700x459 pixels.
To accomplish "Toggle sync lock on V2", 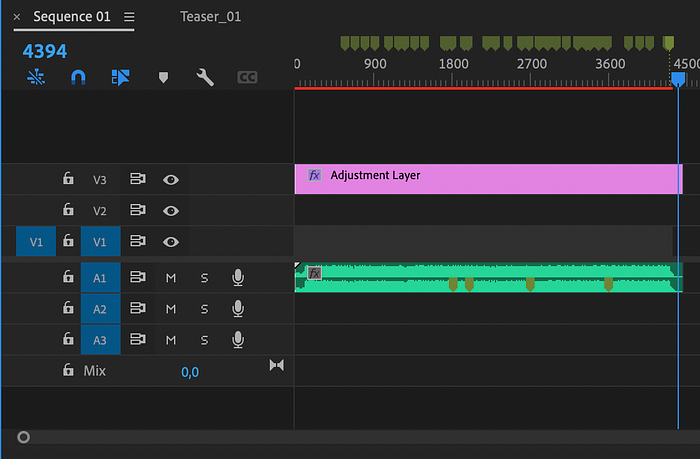I will (x=138, y=210).
